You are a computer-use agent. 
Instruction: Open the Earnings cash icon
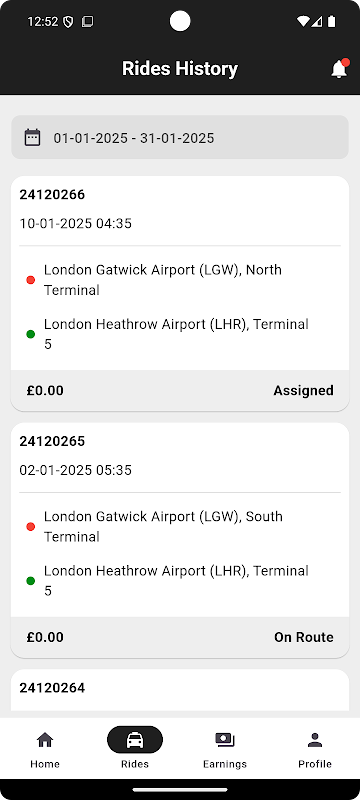click(x=225, y=740)
